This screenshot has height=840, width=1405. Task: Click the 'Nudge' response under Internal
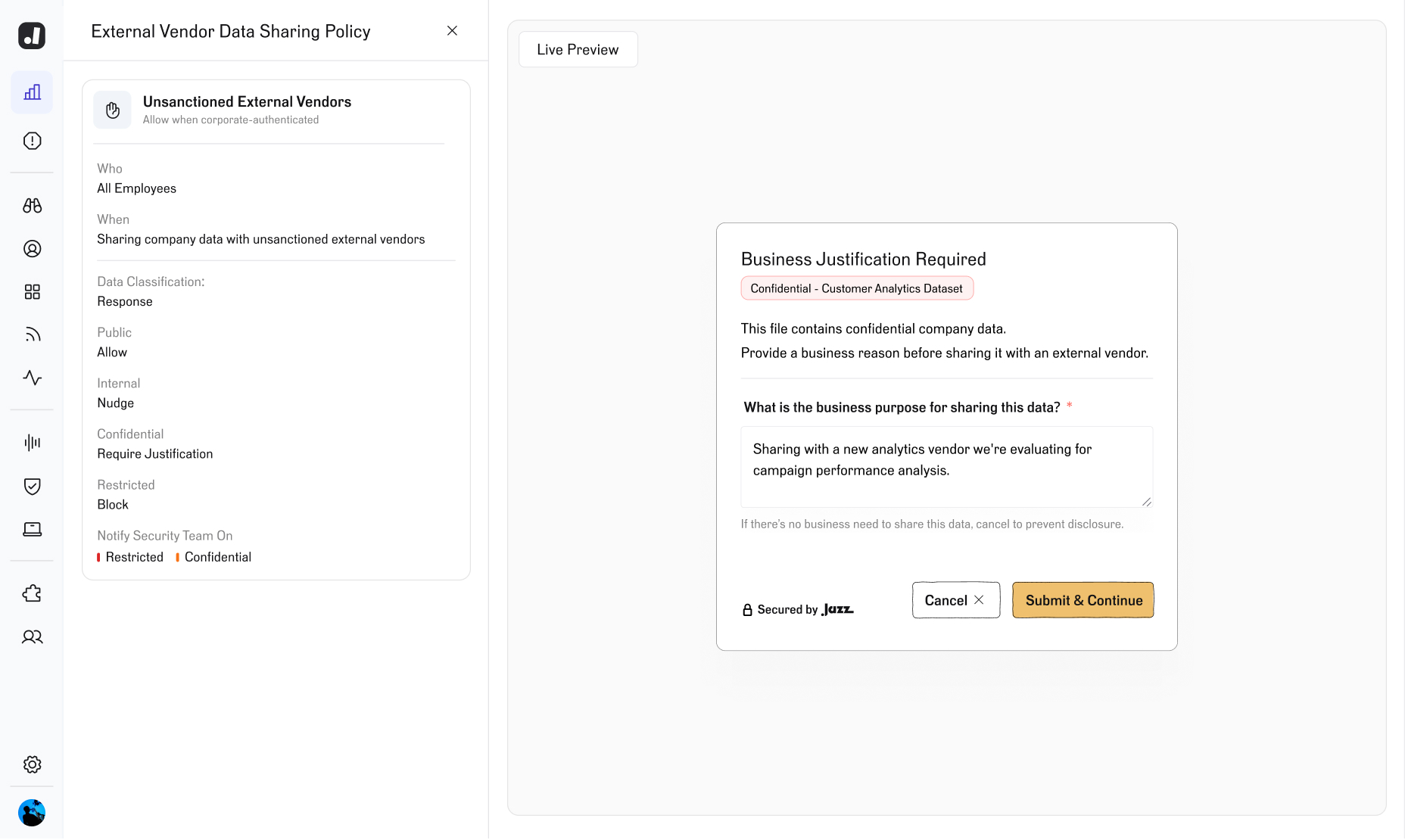point(116,403)
